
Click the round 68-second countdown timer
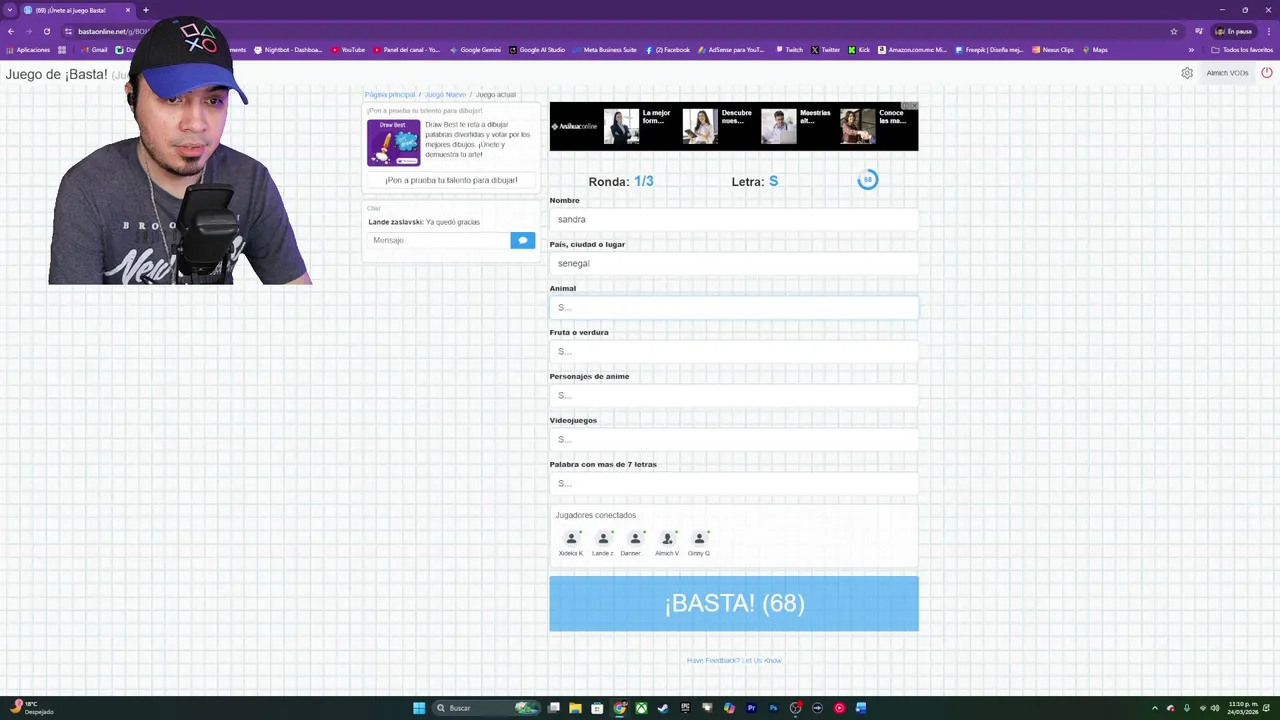pyautogui.click(x=868, y=180)
